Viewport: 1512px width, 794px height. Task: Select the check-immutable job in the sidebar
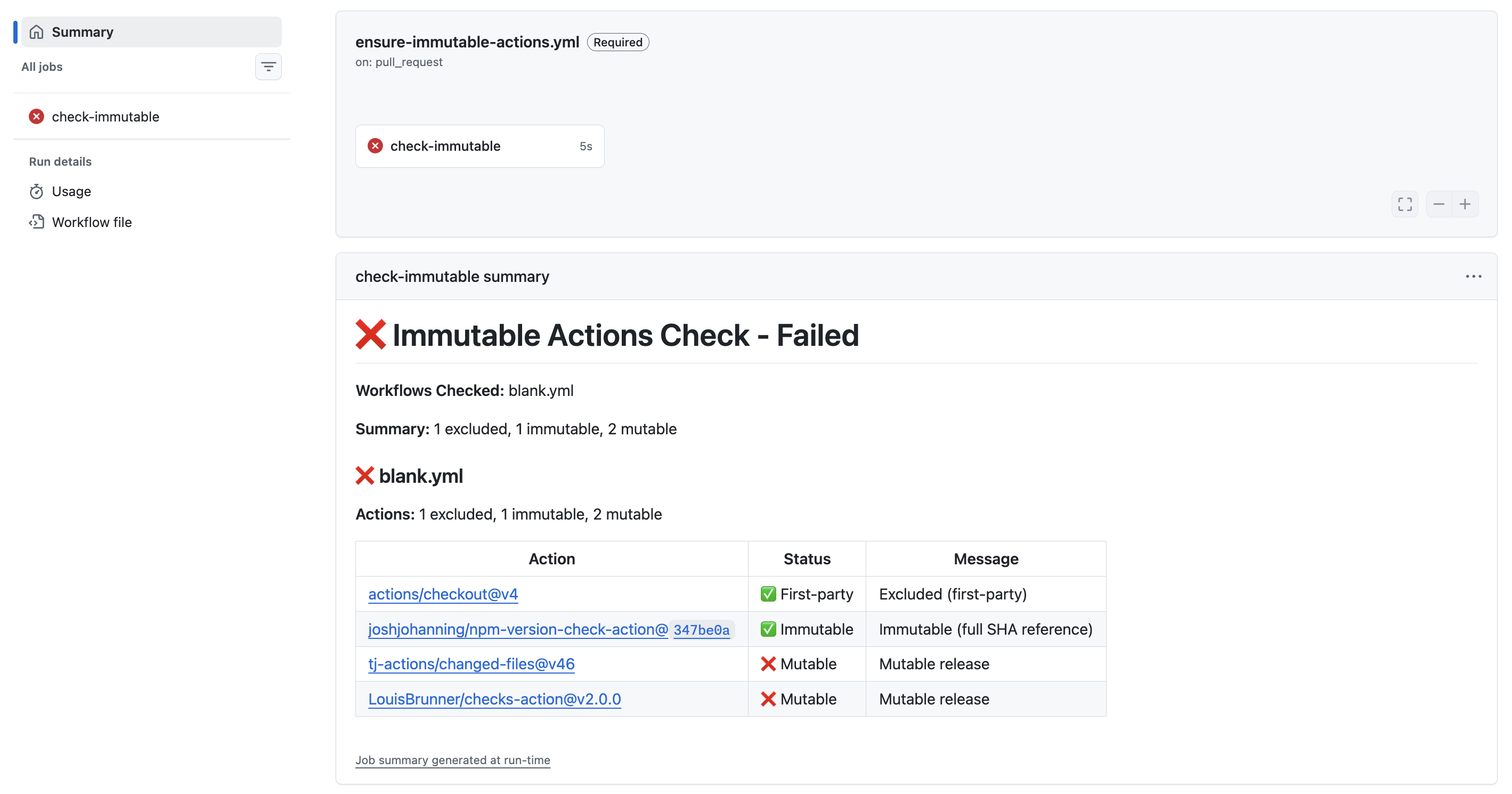pos(105,116)
